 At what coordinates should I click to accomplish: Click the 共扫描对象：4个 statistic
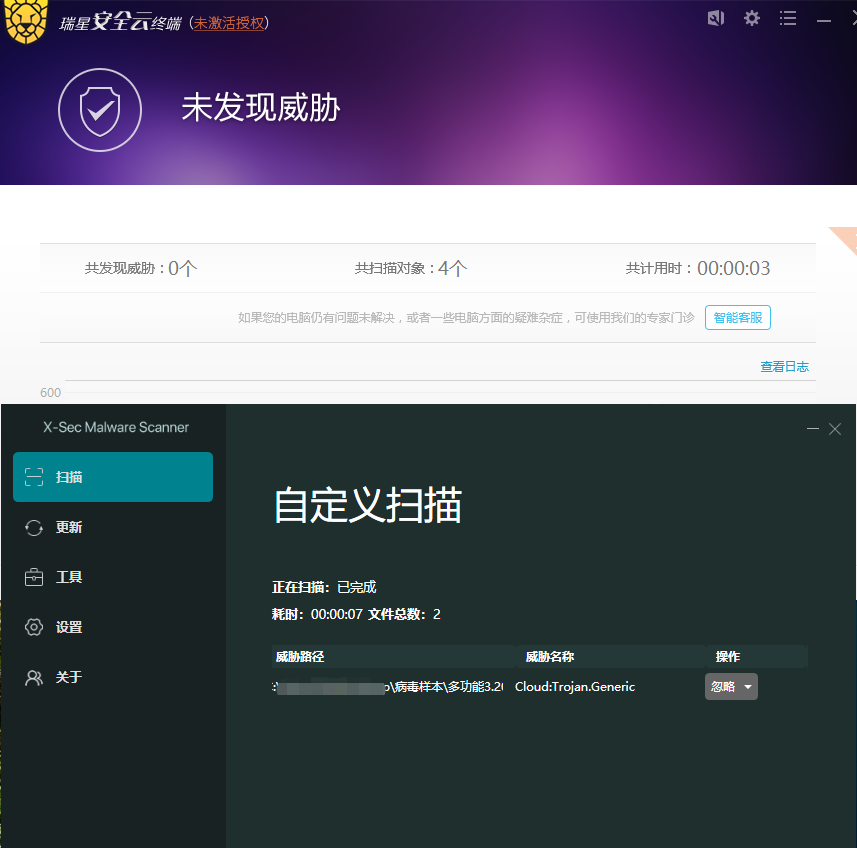coord(411,268)
